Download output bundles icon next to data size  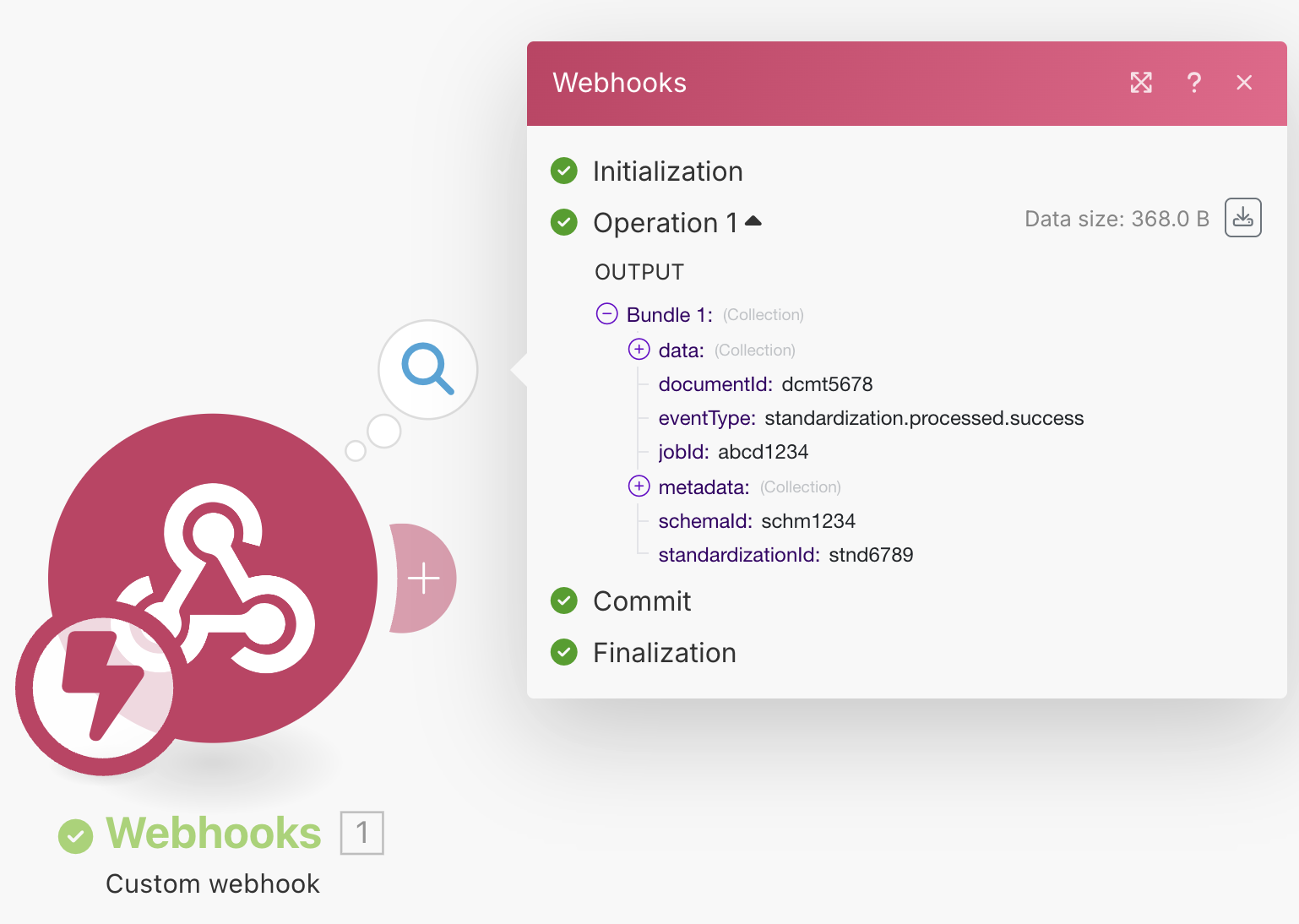pyautogui.click(x=1243, y=218)
